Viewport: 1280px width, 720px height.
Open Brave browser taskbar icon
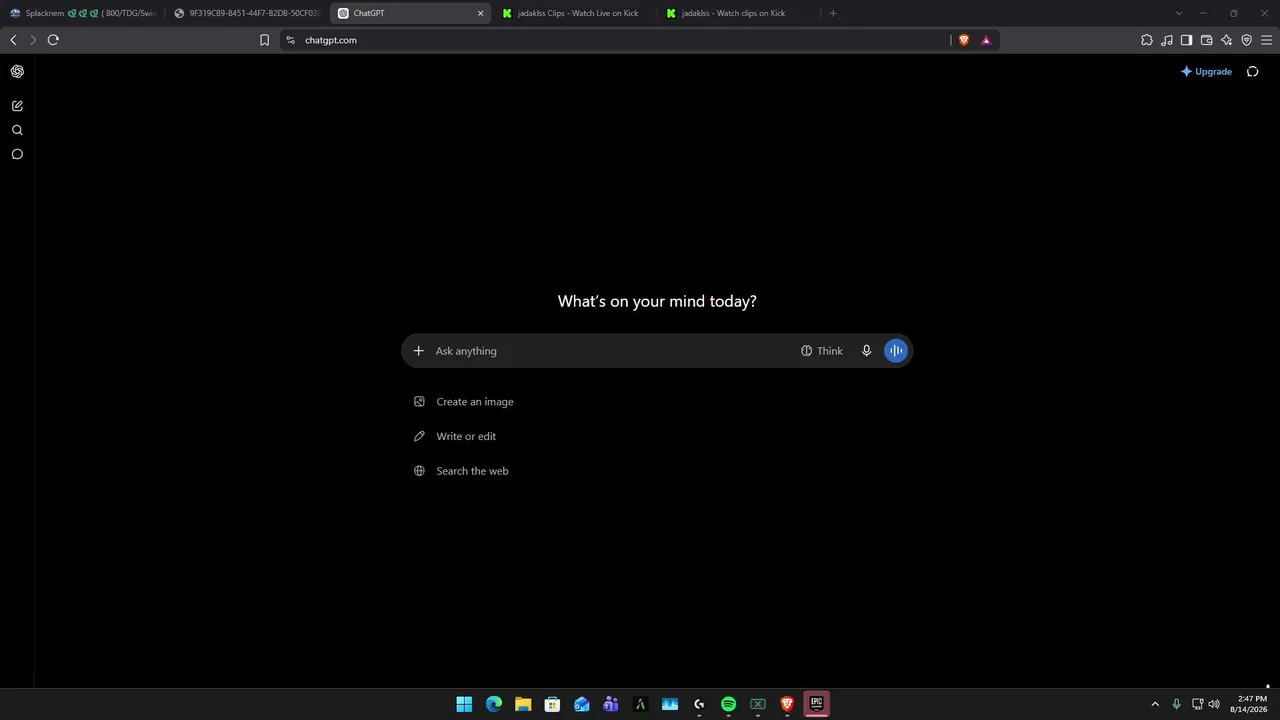[787, 704]
